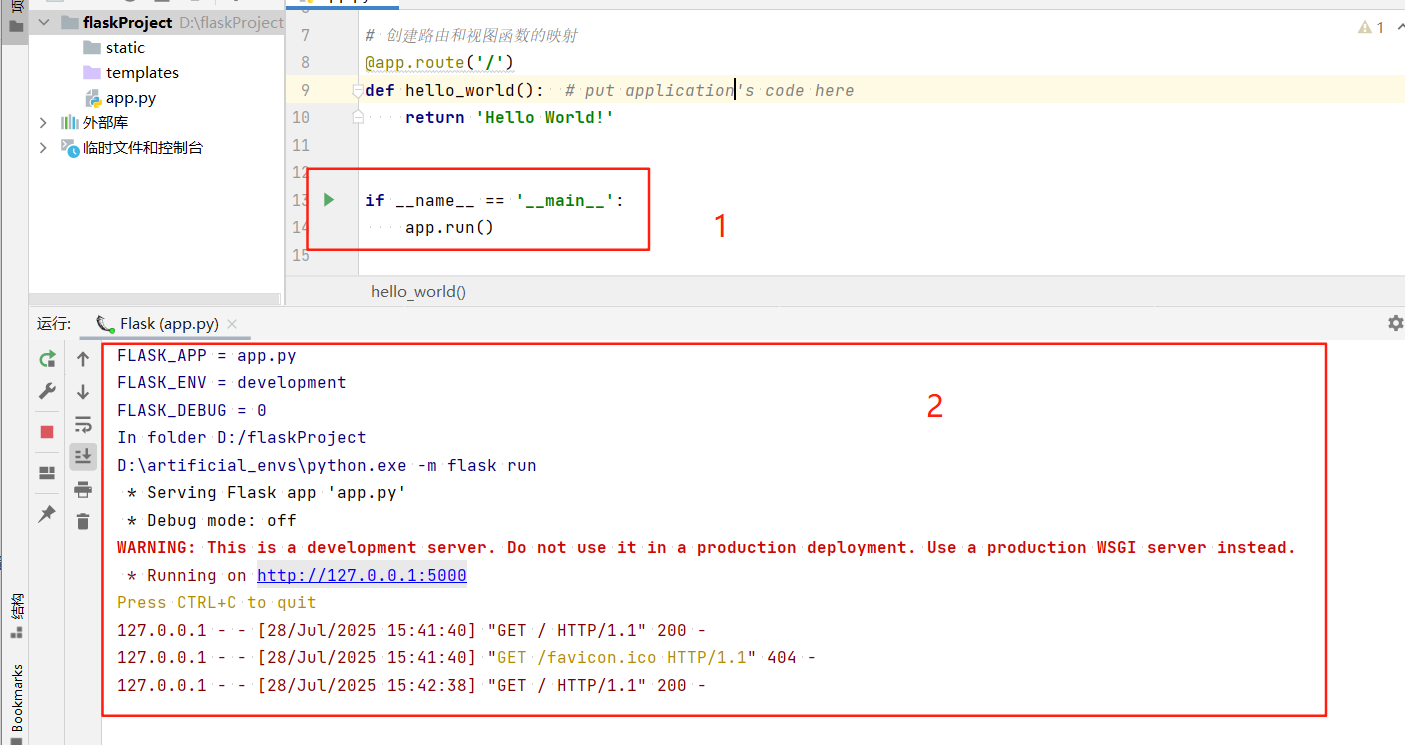Pin the Run tab with the pin icon

pos(47,514)
